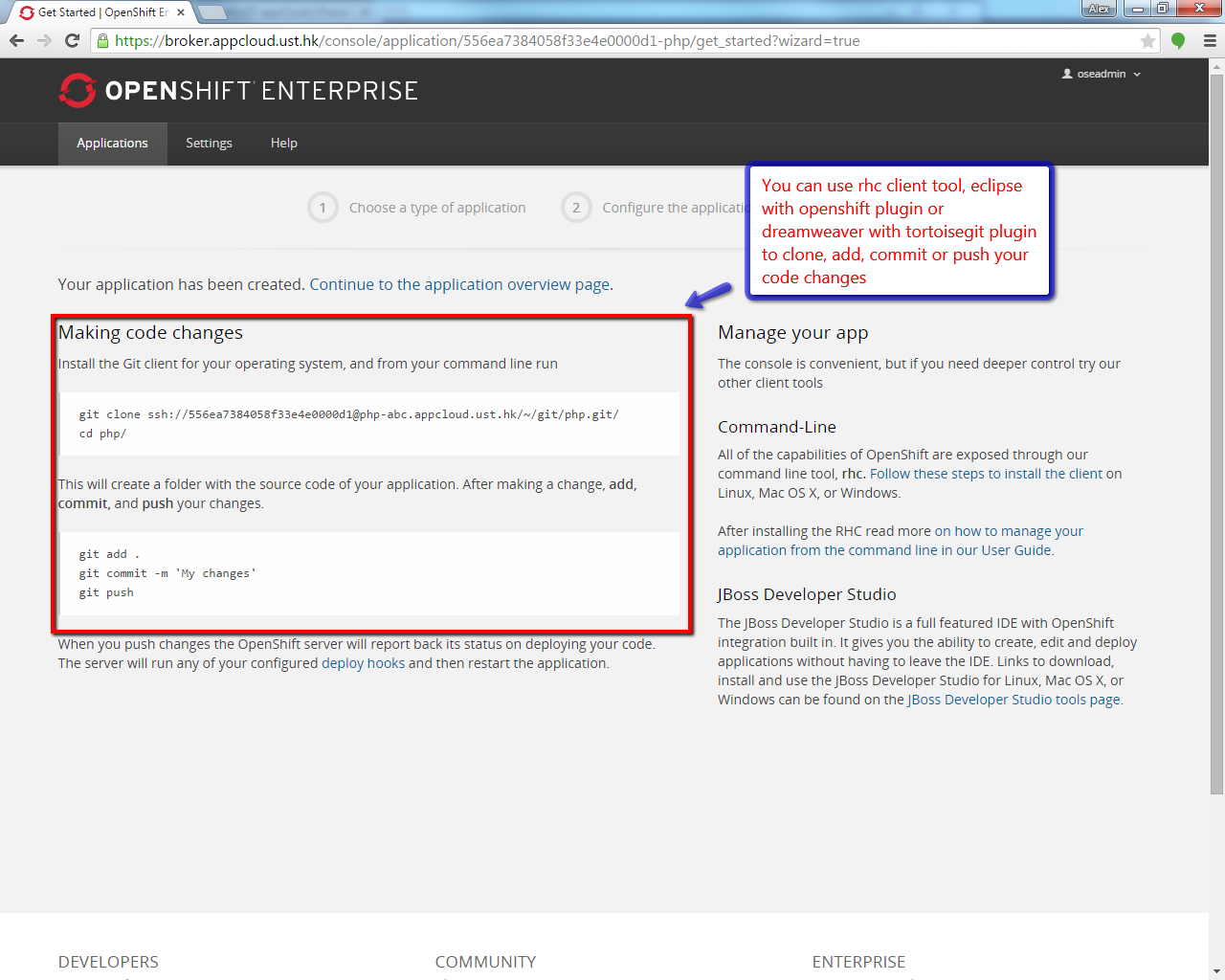
Task: Click the address bar URL field
Action: [612, 41]
